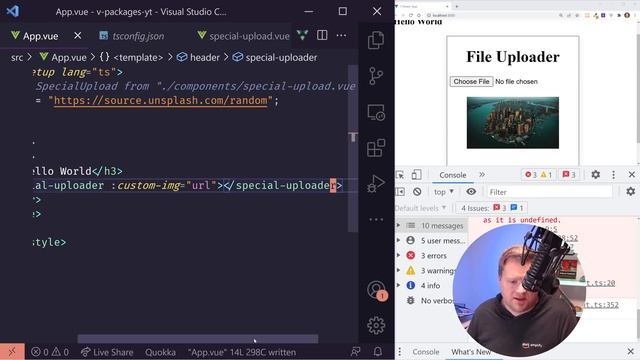640x360 pixels.
Task: Close the bottom DevTools drawer
Action: point(631,351)
